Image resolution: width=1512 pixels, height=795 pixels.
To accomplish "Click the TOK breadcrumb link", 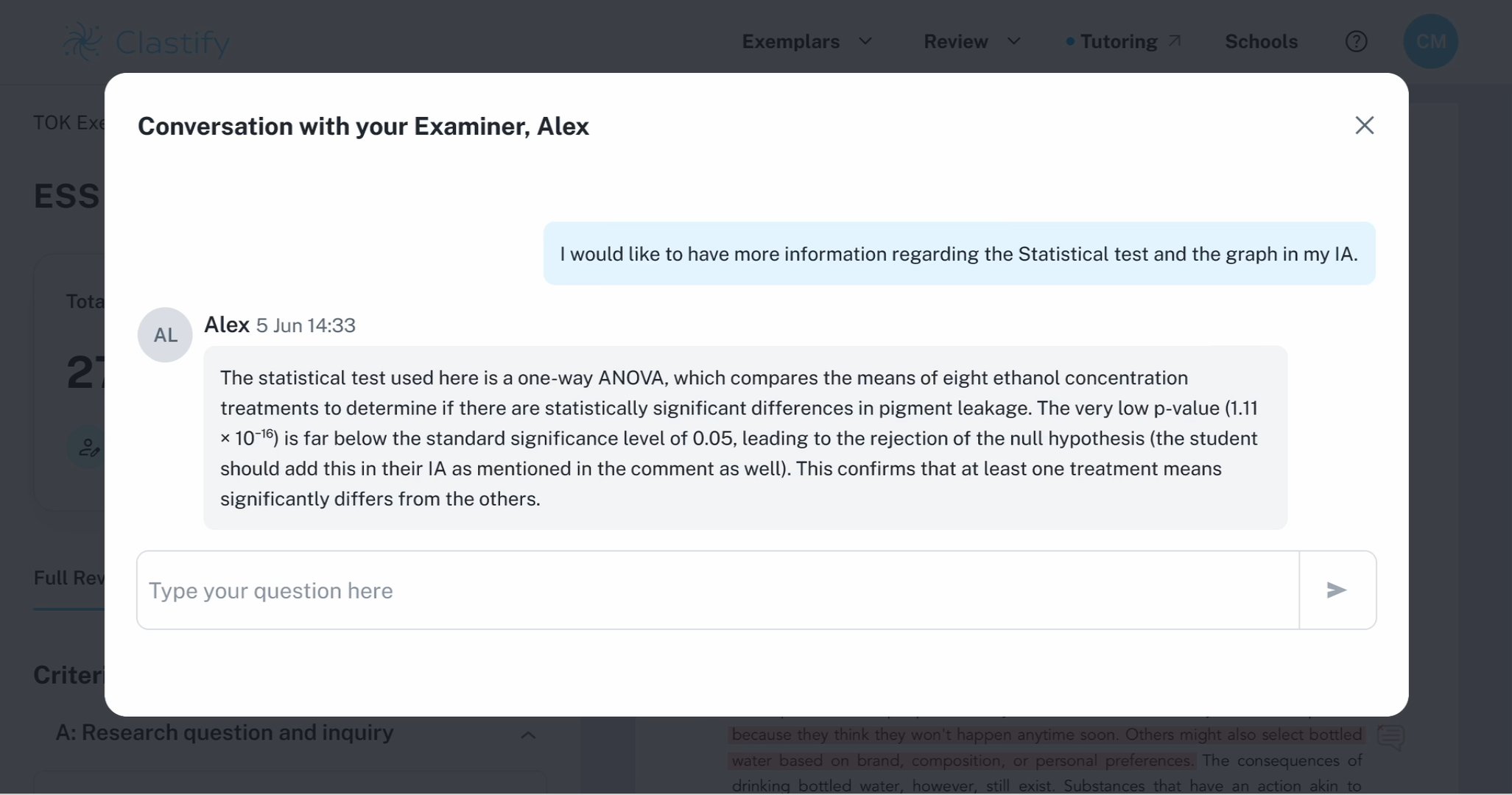I will (x=68, y=123).
